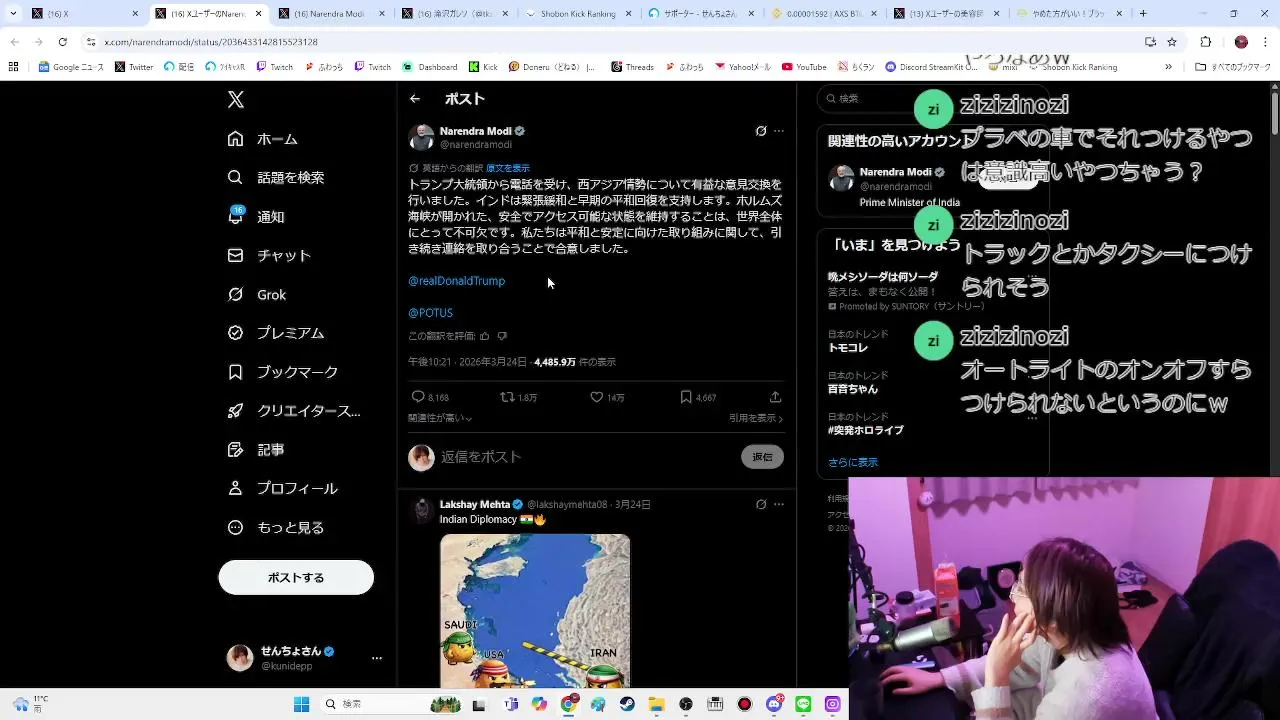Open the Twitch bookmark beside フォトハメ
Viewport: 1280px width, 720px height.
275,67
